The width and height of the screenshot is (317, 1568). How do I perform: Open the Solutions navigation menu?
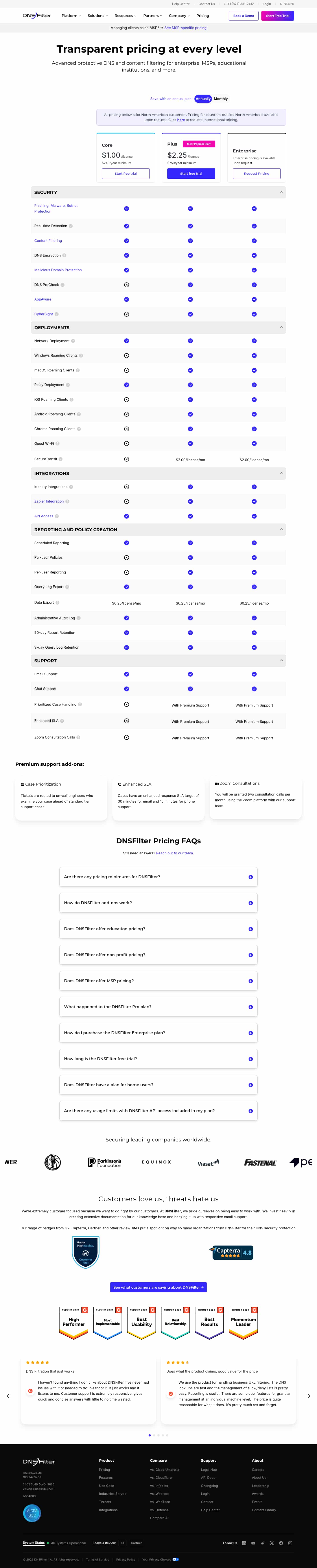coord(97,16)
